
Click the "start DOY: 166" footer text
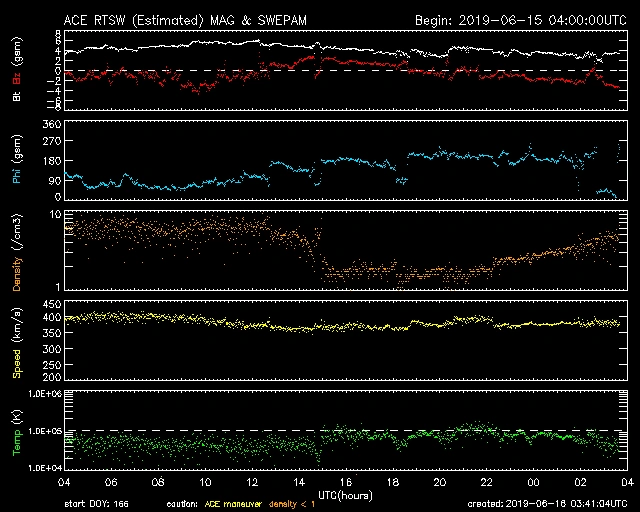[96, 504]
